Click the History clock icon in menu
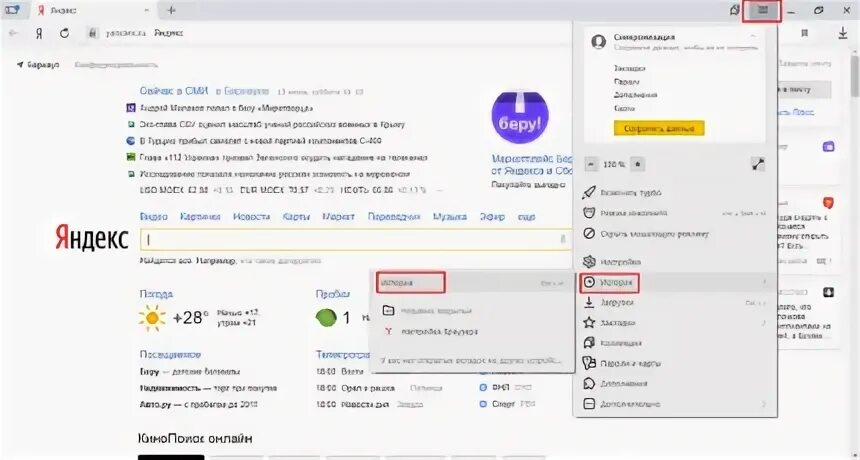This screenshot has width=860, height=460. (590, 282)
